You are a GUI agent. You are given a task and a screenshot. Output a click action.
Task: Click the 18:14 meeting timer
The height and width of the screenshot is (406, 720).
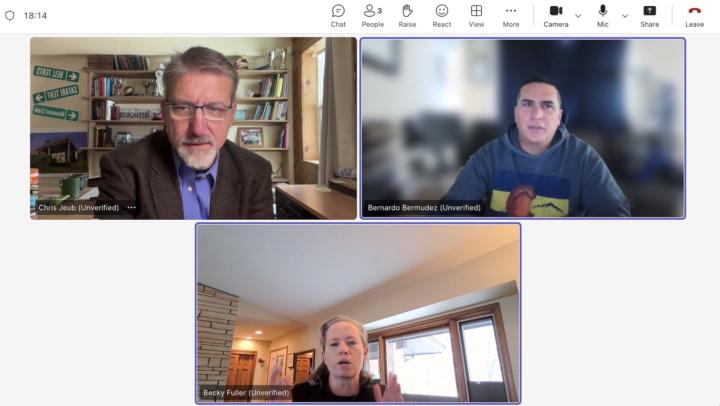pyautogui.click(x=35, y=16)
